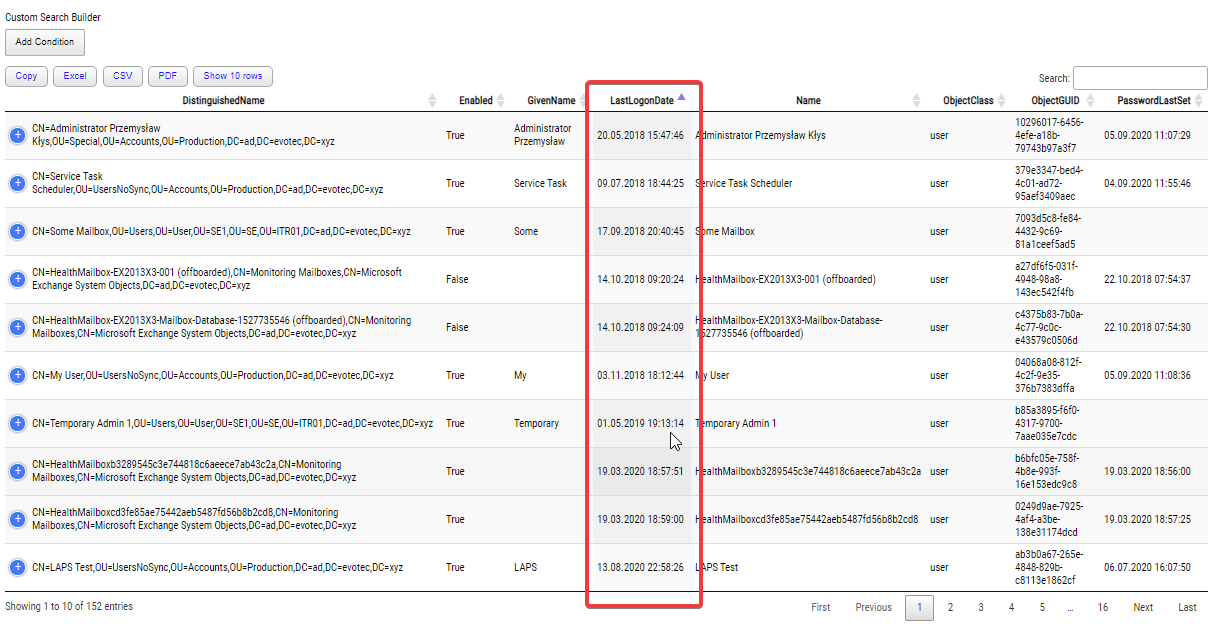1213x634 pixels.
Task: Sort by LastLogonDate column arrow
Action: click(681, 98)
